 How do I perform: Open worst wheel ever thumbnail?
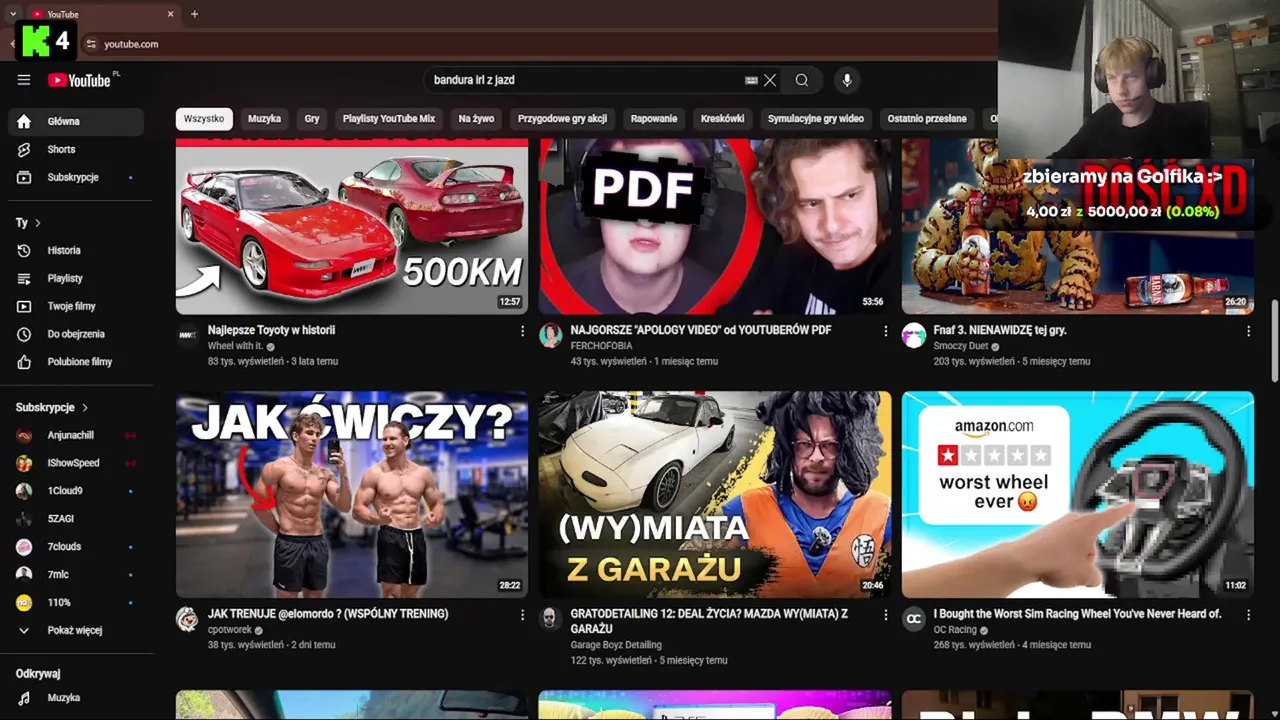[1078, 494]
